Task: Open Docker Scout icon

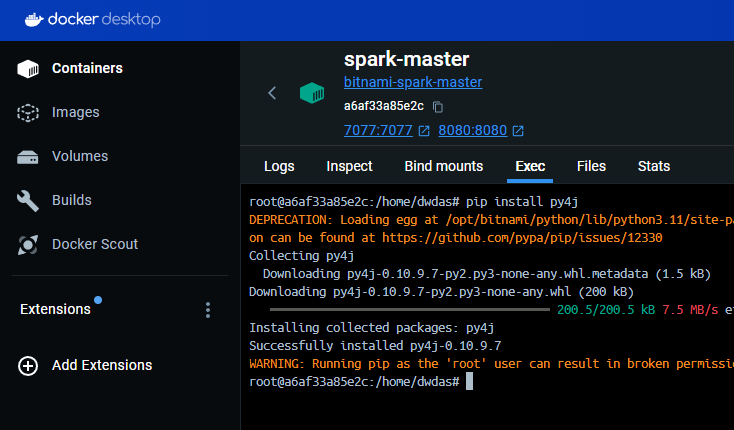Action: point(28,245)
